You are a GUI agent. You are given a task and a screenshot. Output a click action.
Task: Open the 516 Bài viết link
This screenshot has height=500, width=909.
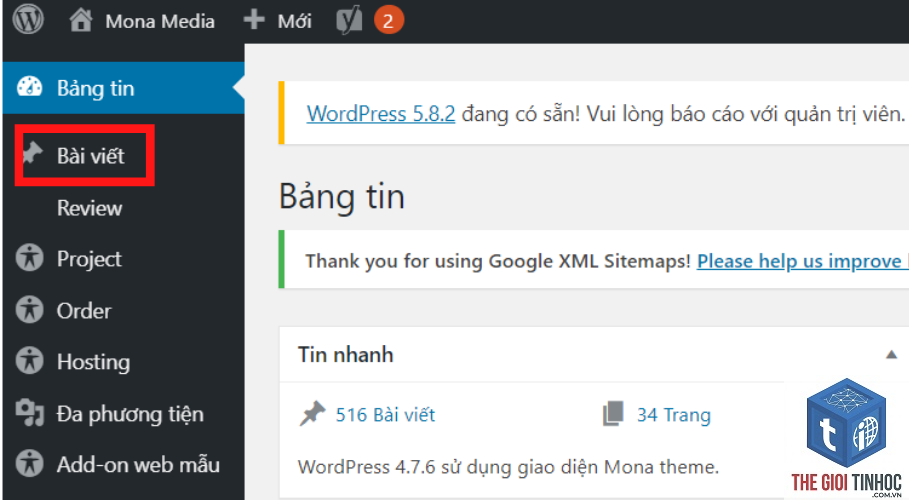[386, 415]
